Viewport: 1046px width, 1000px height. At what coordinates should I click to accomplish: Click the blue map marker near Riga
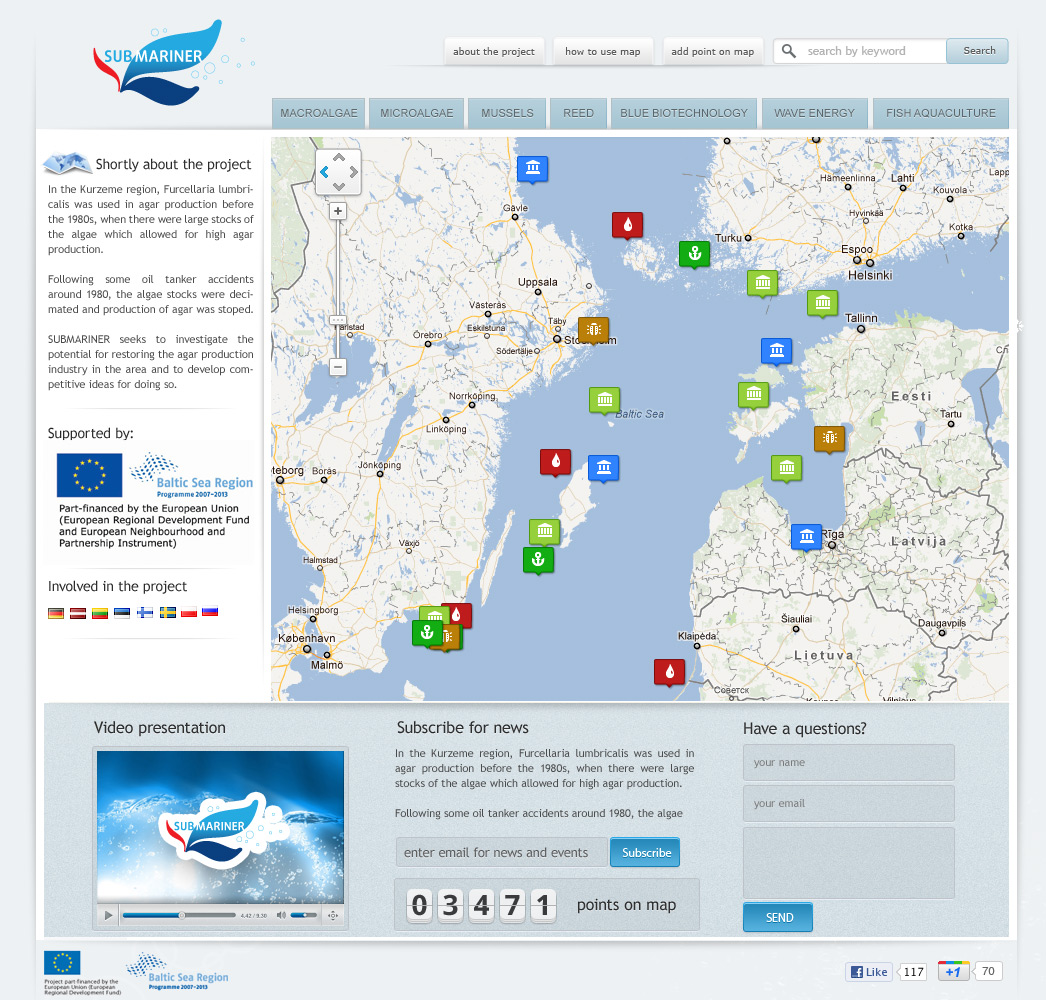point(806,536)
